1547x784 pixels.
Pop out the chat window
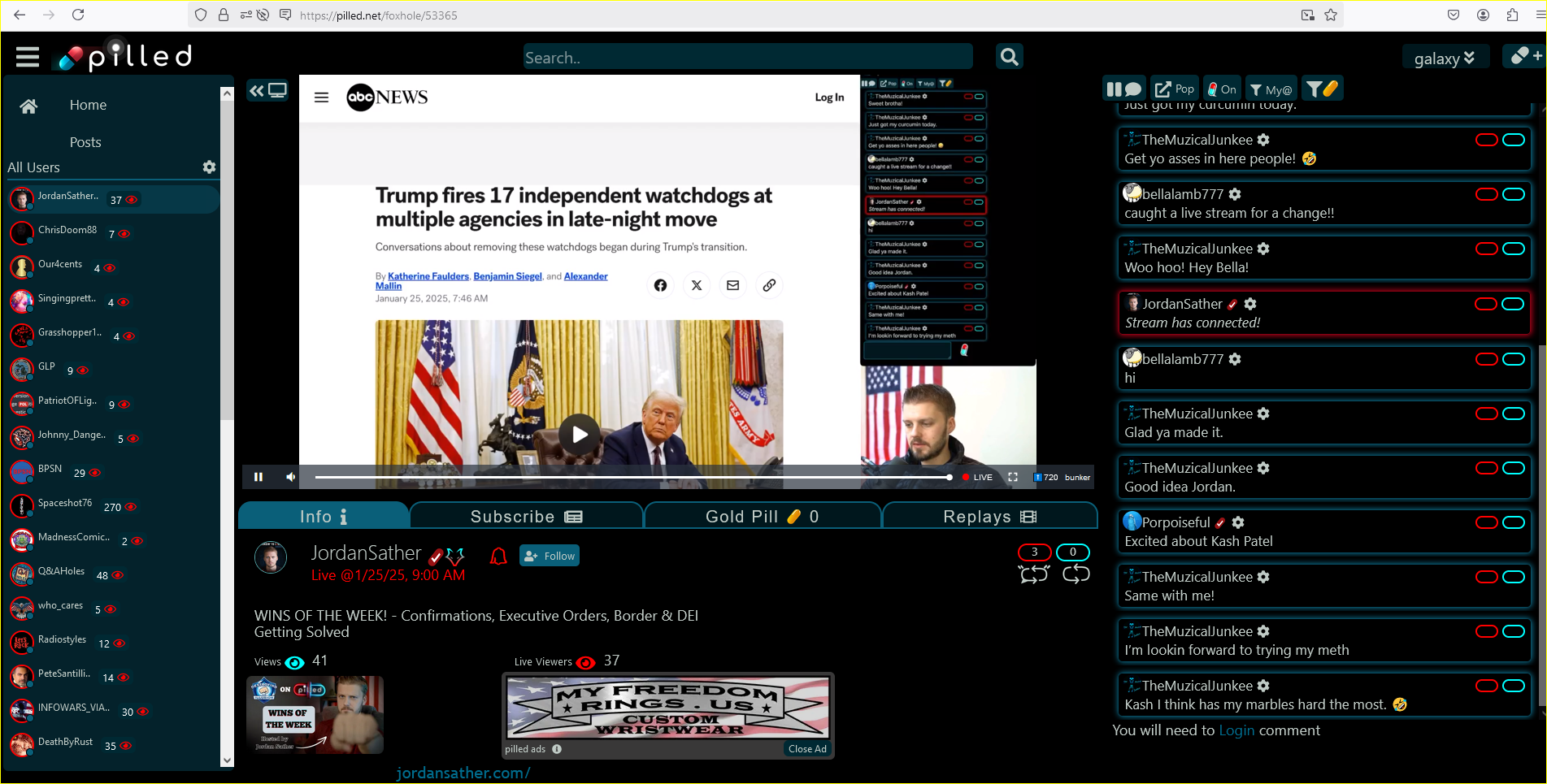coord(1175,89)
